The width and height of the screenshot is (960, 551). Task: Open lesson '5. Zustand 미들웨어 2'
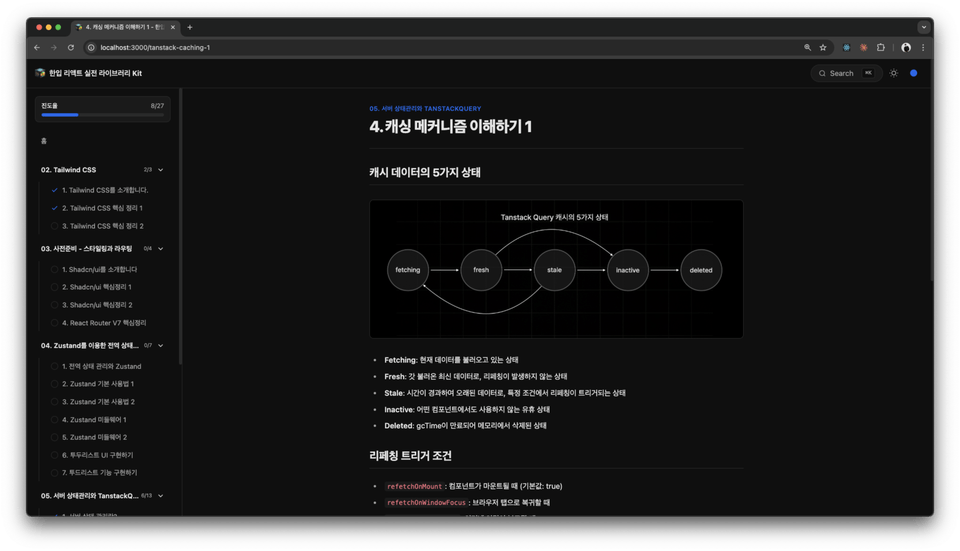pyautogui.click(x=95, y=437)
